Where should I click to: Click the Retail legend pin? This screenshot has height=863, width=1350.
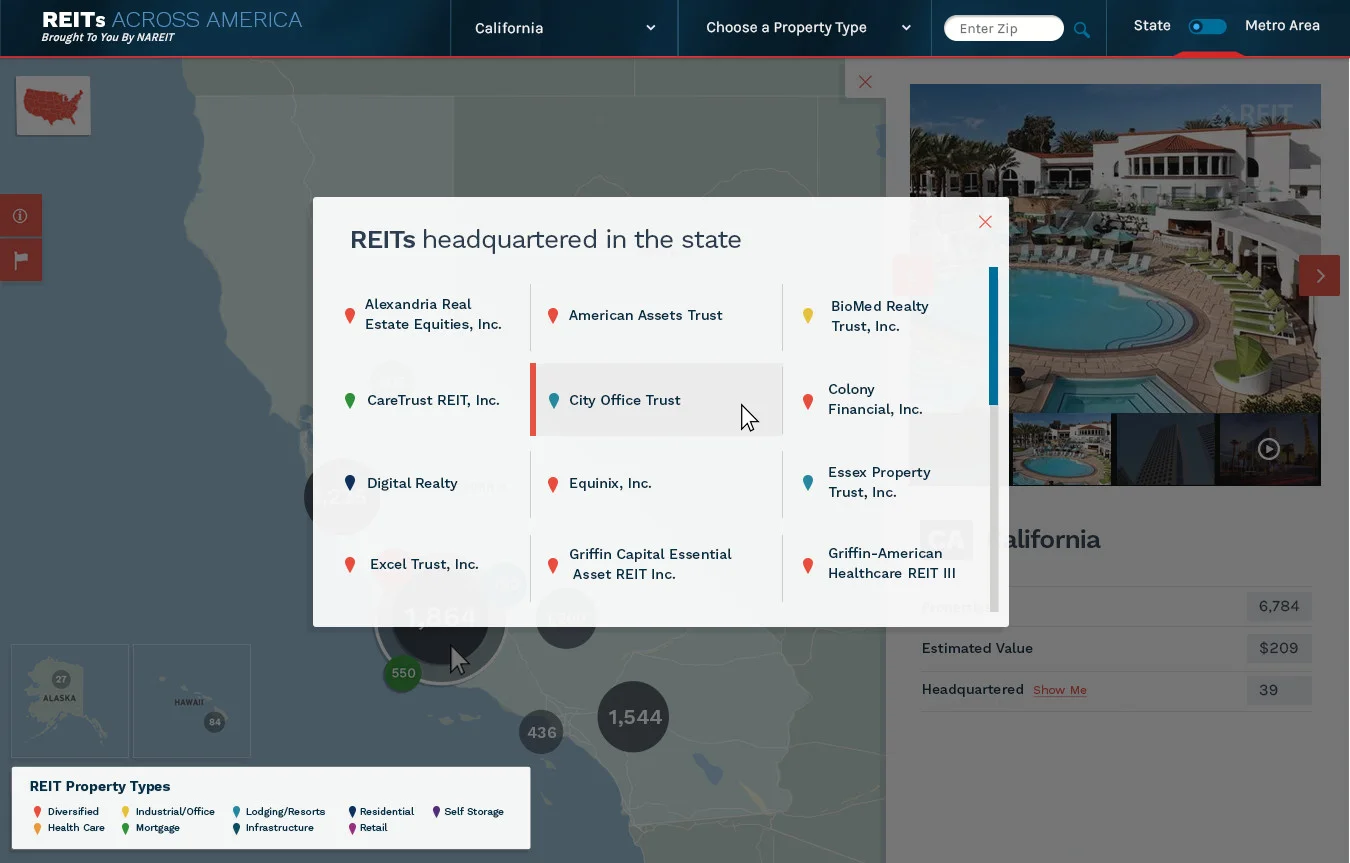pos(352,828)
